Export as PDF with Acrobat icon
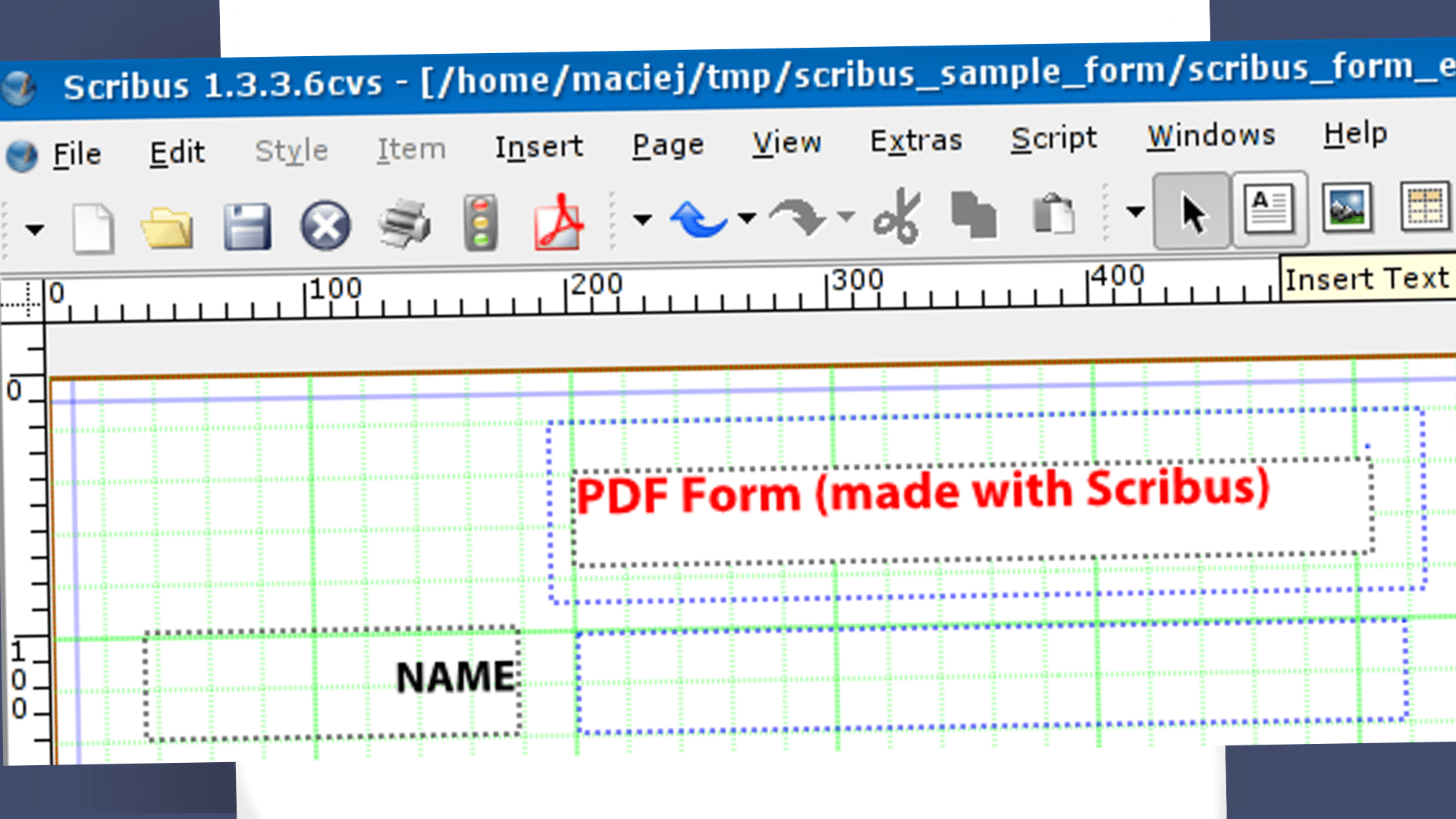Screen dimensions: 1456x819 coord(559,221)
